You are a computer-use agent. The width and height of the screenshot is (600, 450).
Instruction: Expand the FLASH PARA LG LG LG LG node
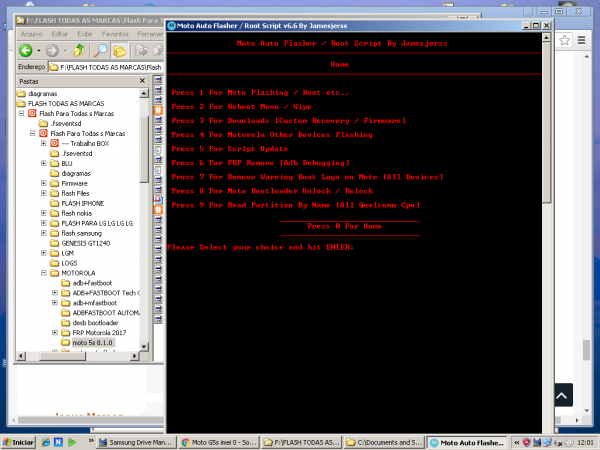[x=44, y=223]
